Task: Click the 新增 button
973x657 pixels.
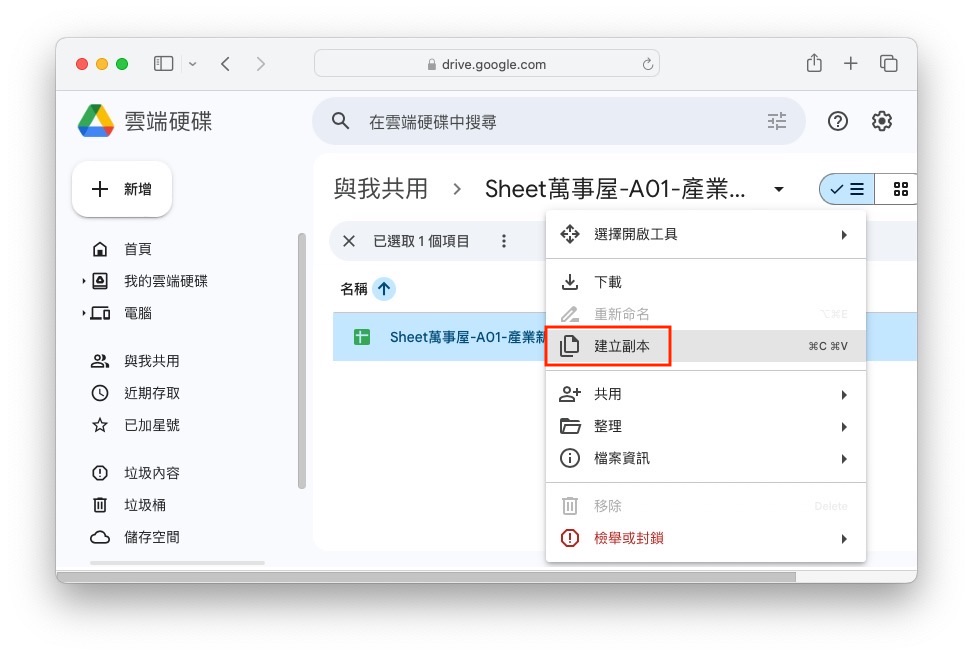Action: [x=122, y=189]
